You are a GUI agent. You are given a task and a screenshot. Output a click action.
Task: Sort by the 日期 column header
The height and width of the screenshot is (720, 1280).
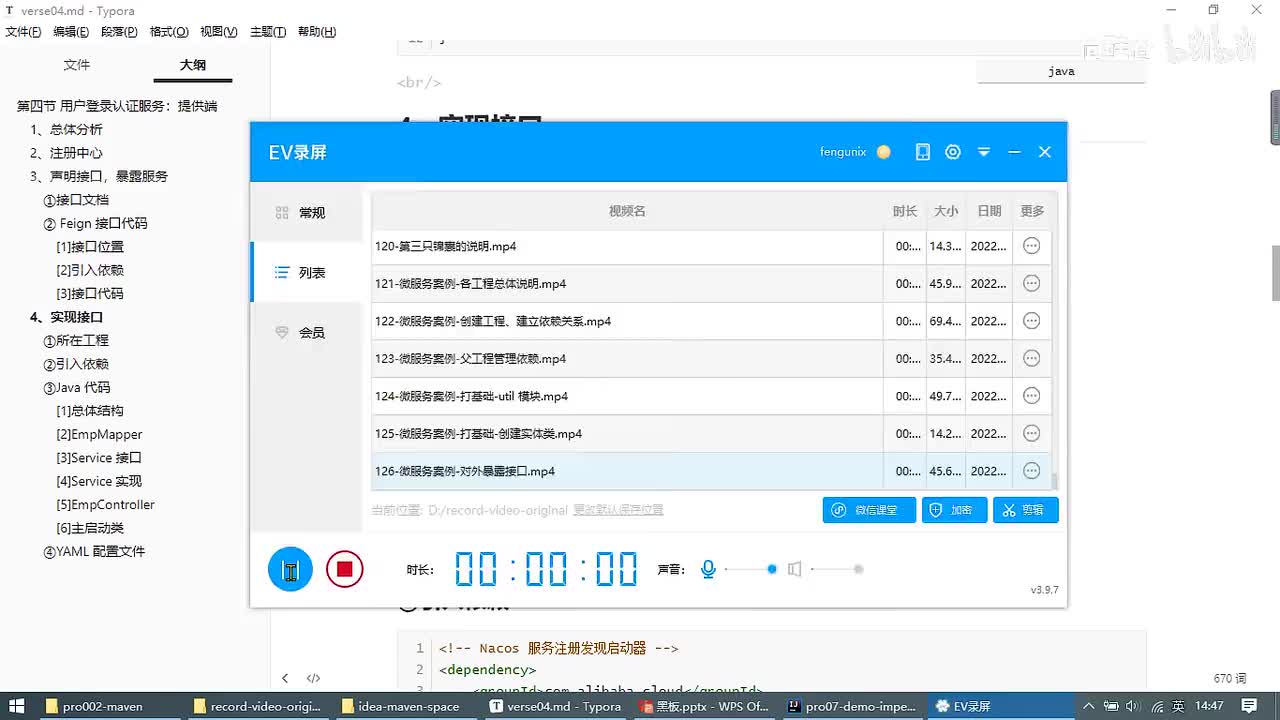[989, 211]
